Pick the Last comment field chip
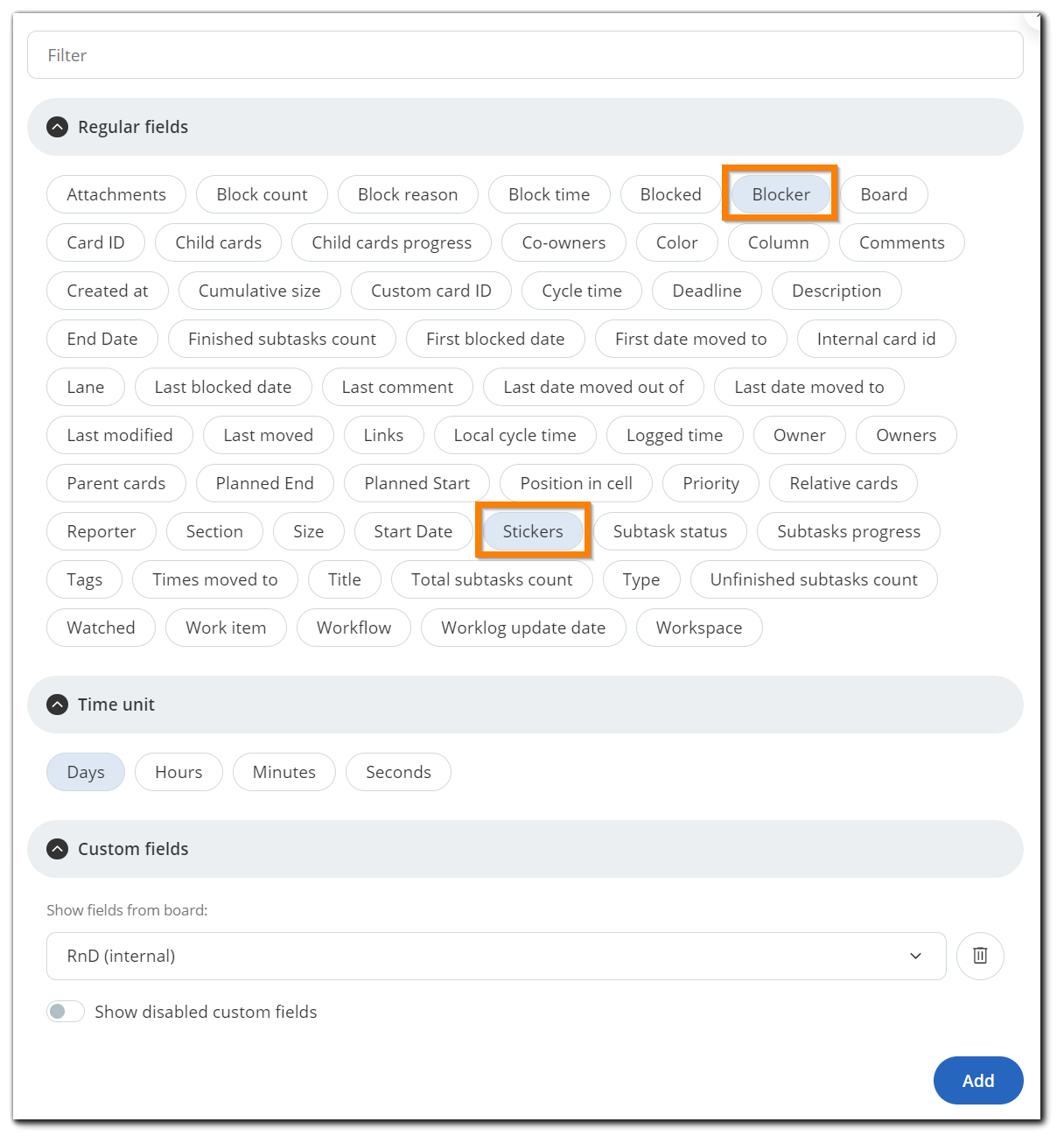Image resolution: width=1064 pixels, height=1143 pixels. point(397,387)
